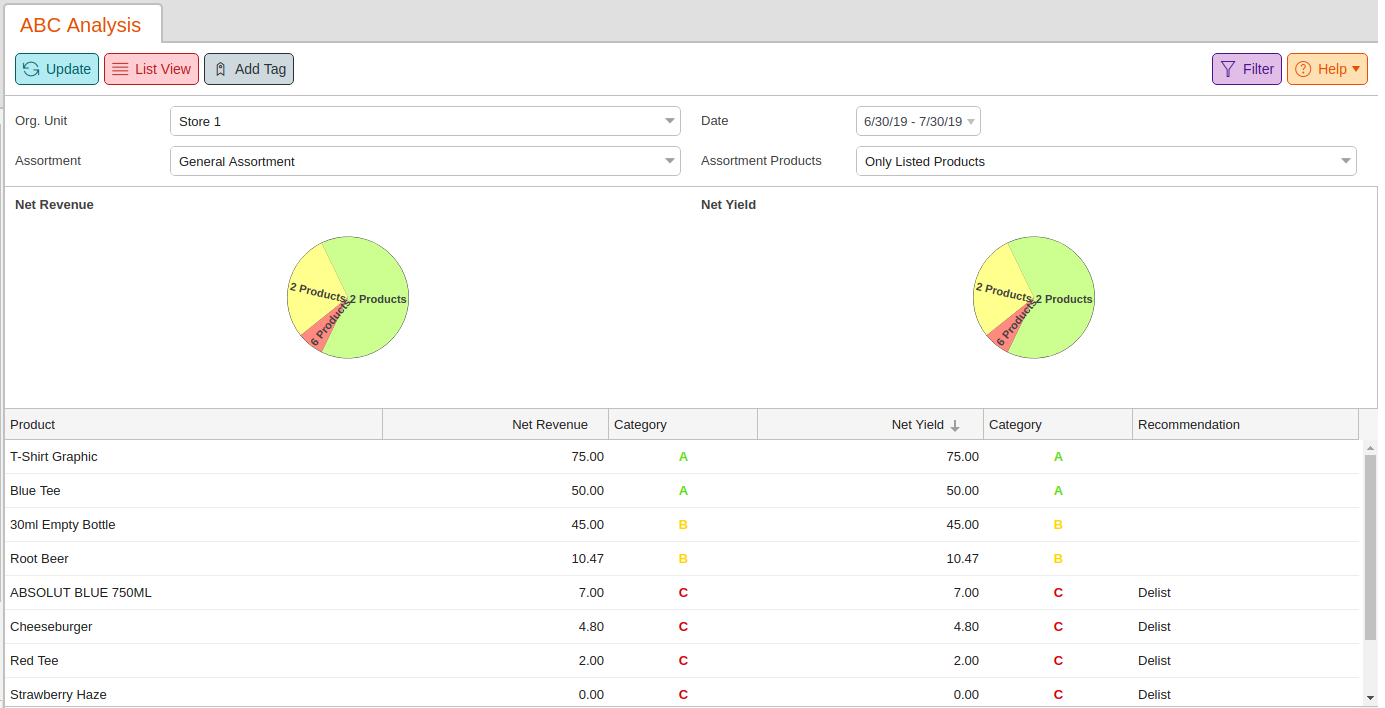Image resolution: width=1385 pixels, height=708 pixels.
Task: Click the Update refresh icon
Action: coord(31,69)
